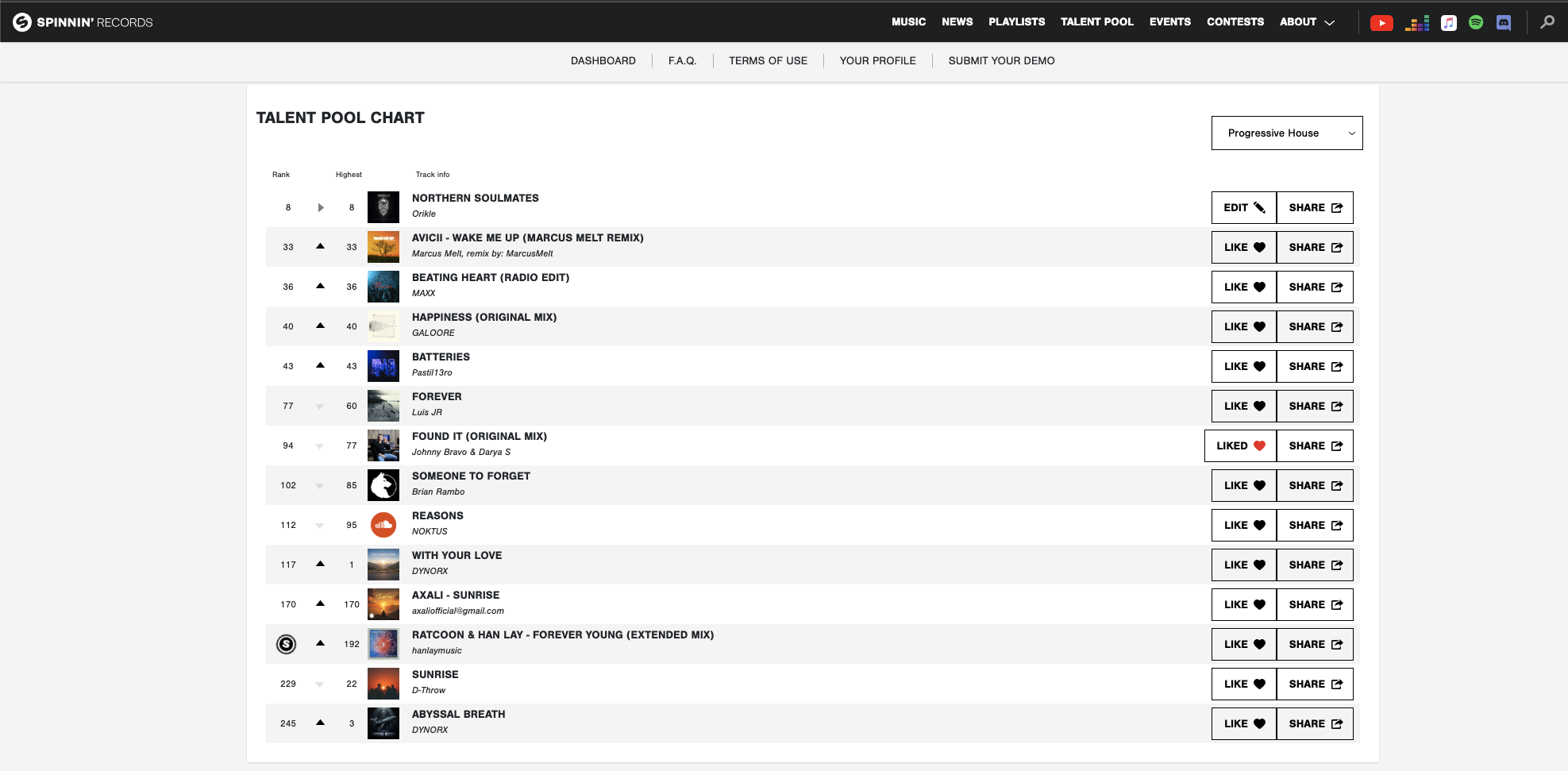The image size is (1568, 771).
Task: Edit Northern Soulmates track
Action: [x=1244, y=207]
